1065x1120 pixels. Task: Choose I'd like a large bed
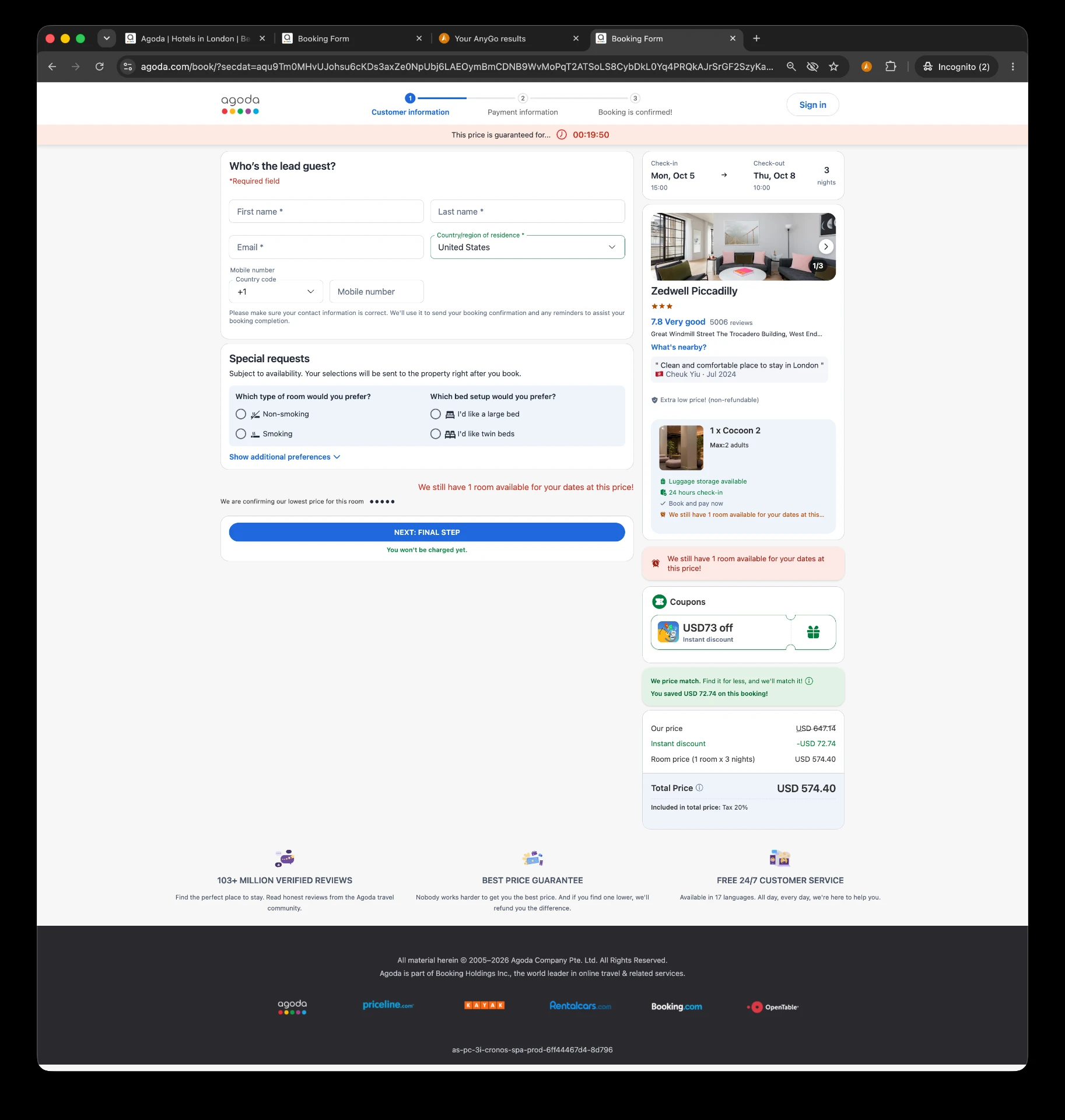(436, 414)
